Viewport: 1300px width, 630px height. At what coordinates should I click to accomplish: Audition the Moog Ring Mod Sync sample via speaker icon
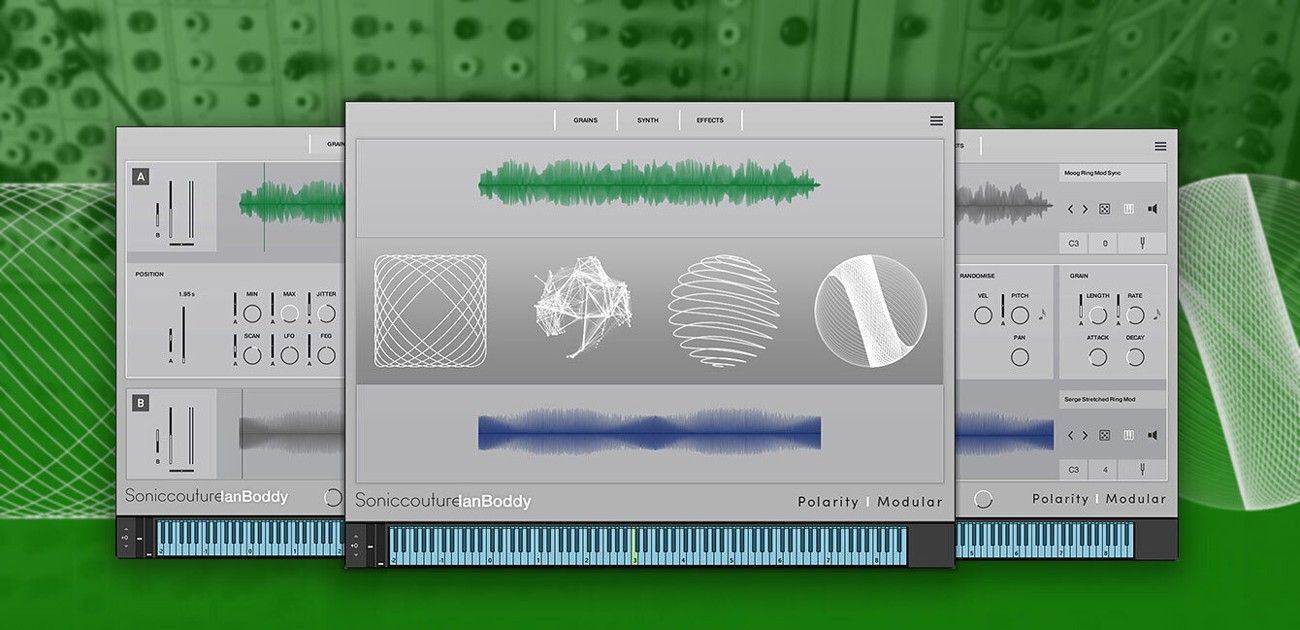[1153, 209]
